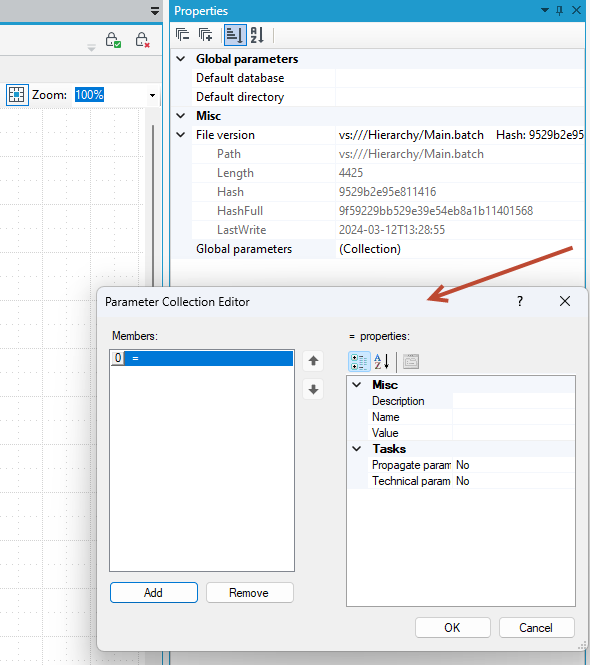Open the tab overflow dropdown at top left
The height and width of the screenshot is (665, 590).
click(x=155, y=11)
